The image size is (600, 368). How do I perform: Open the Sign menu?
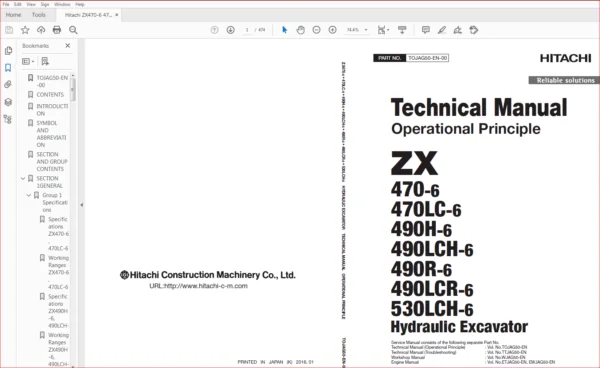[x=45, y=4]
